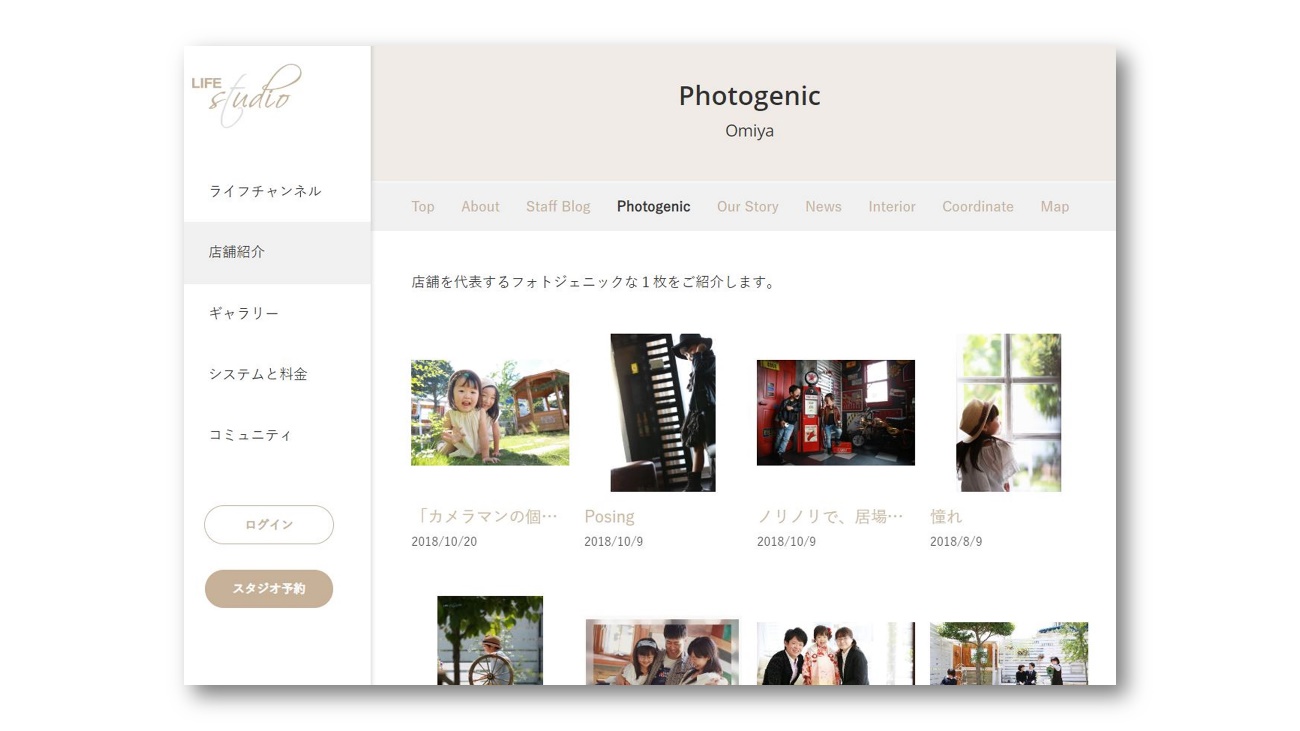The width and height of the screenshot is (1300, 731).
Task: Open the bicycle wheel photo thumbnail
Action: pos(490,641)
